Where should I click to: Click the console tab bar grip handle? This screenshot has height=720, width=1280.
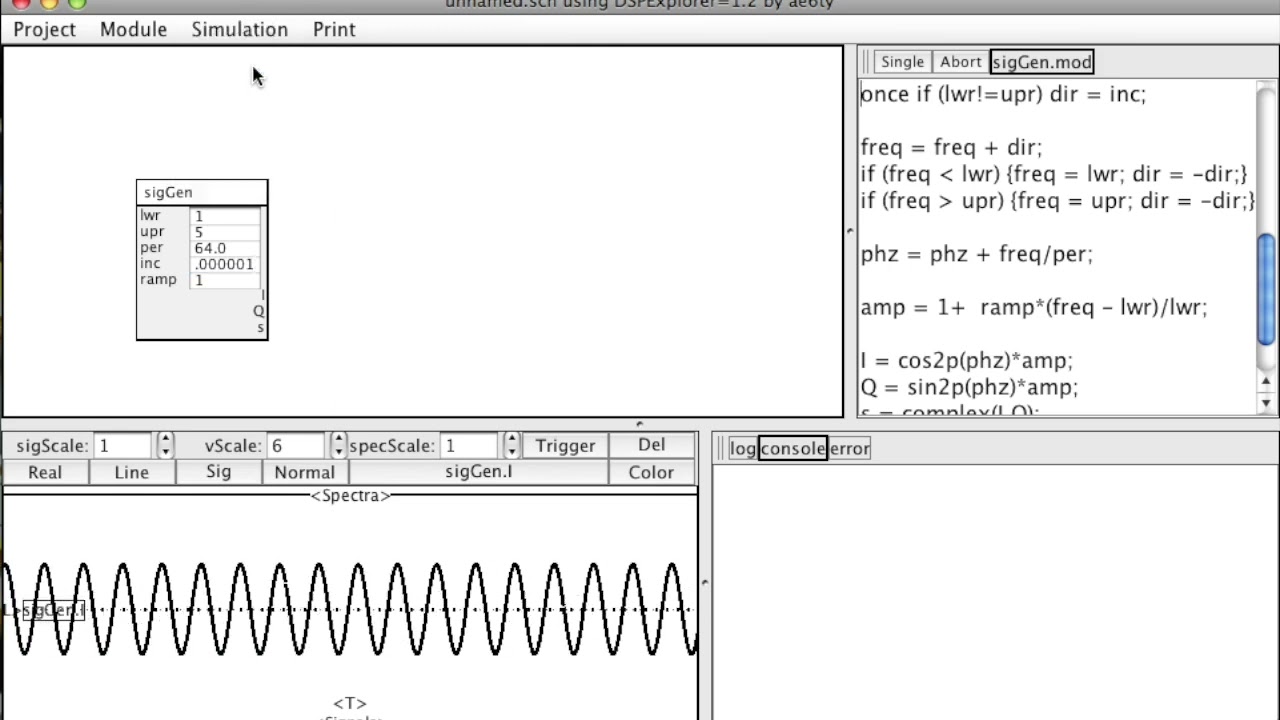click(721, 448)
